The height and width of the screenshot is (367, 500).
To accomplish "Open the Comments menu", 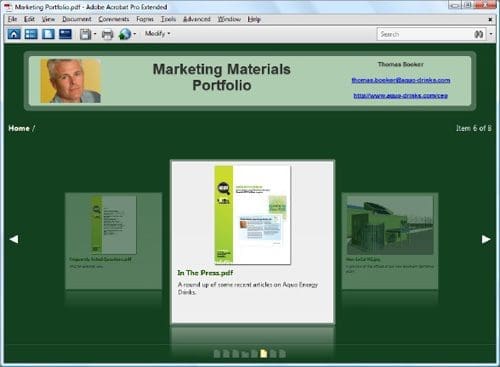I will pos(114,19).
